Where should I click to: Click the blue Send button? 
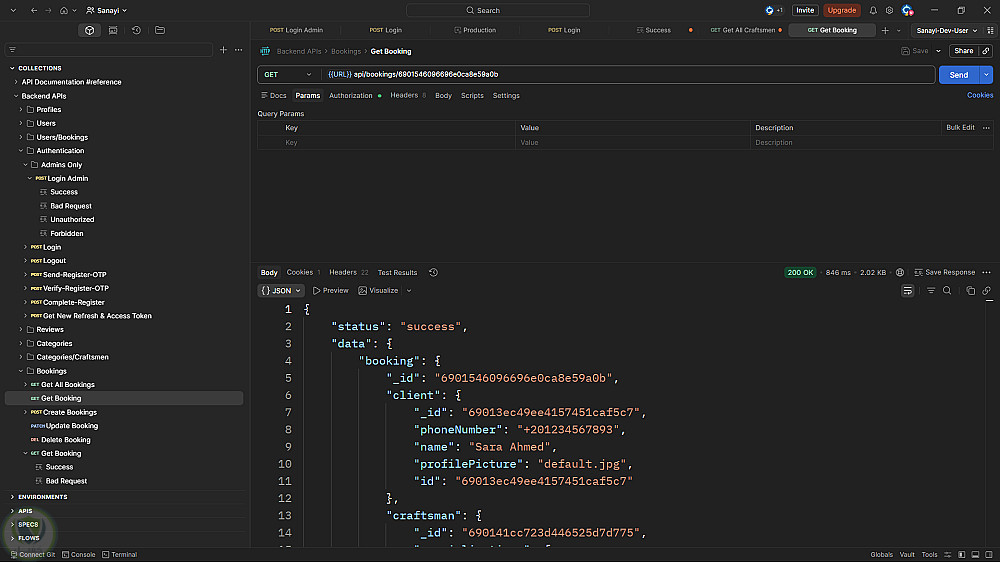click(x=958, y=75)
